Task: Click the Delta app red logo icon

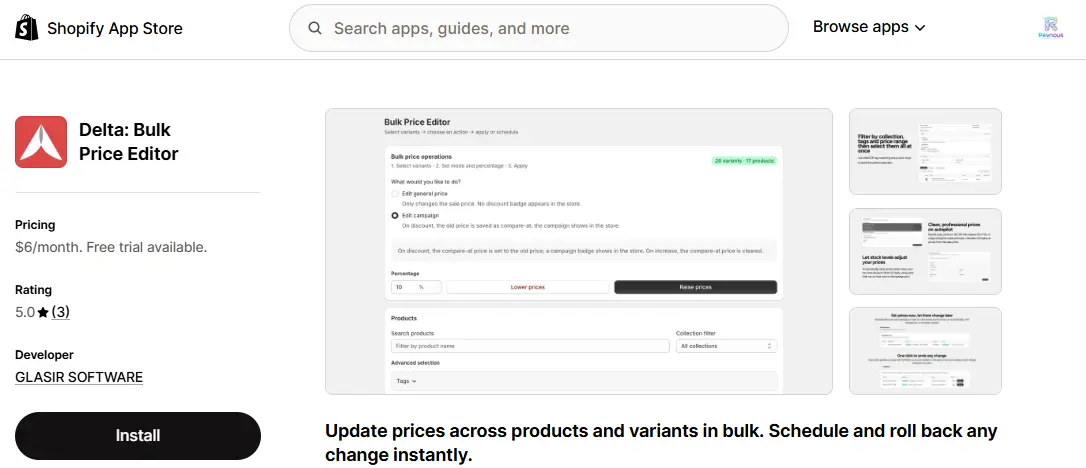Action: pyautogui.click(x=41, y=142)
